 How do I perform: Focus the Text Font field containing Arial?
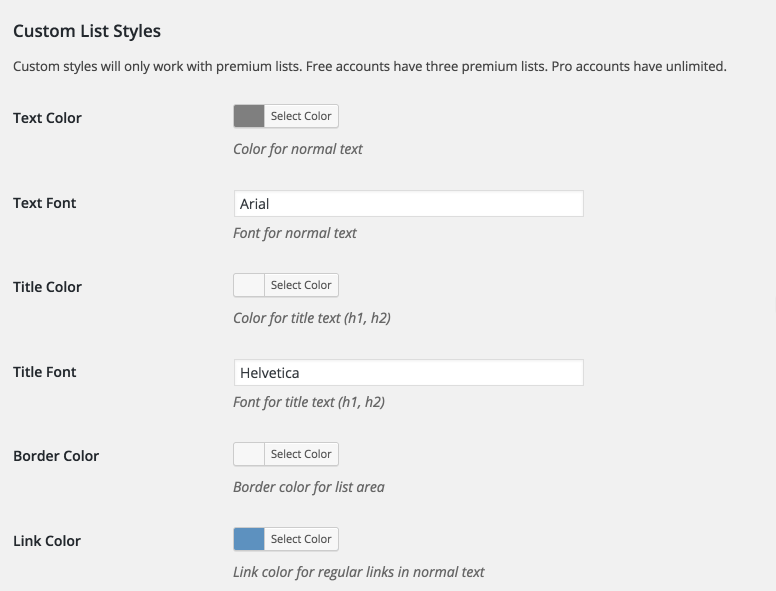click(x=409, y=203)
